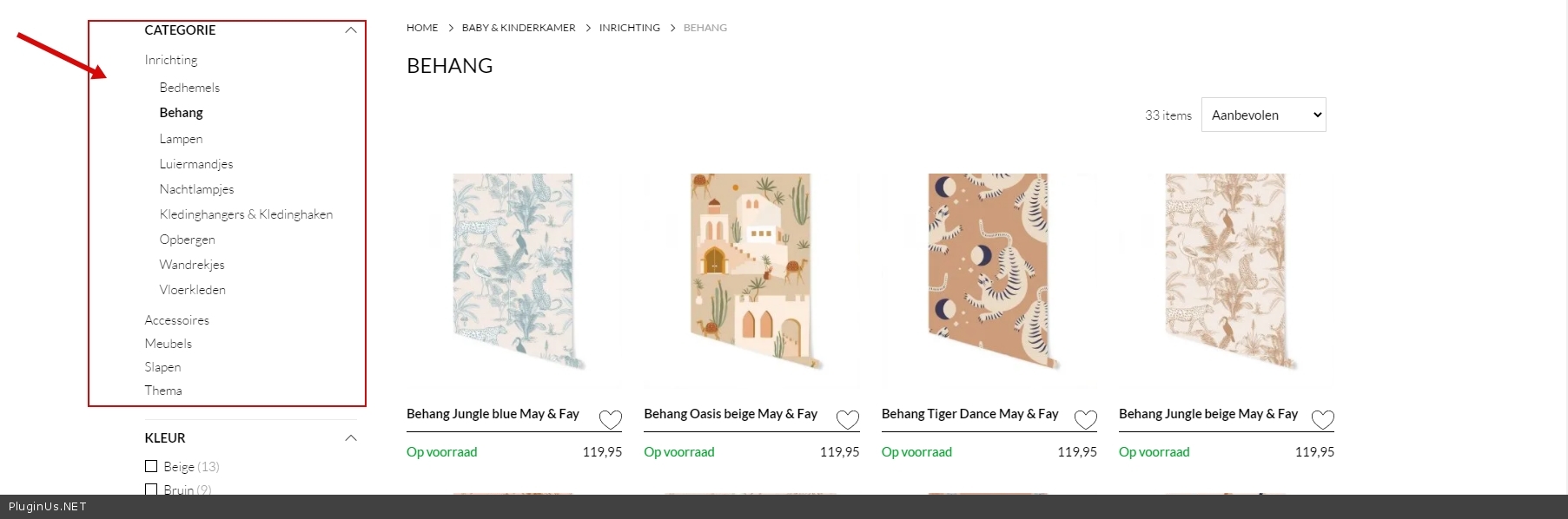Collapse the Kleur filter section
This screenshot has height=519, width=1568.
[351, 438]
